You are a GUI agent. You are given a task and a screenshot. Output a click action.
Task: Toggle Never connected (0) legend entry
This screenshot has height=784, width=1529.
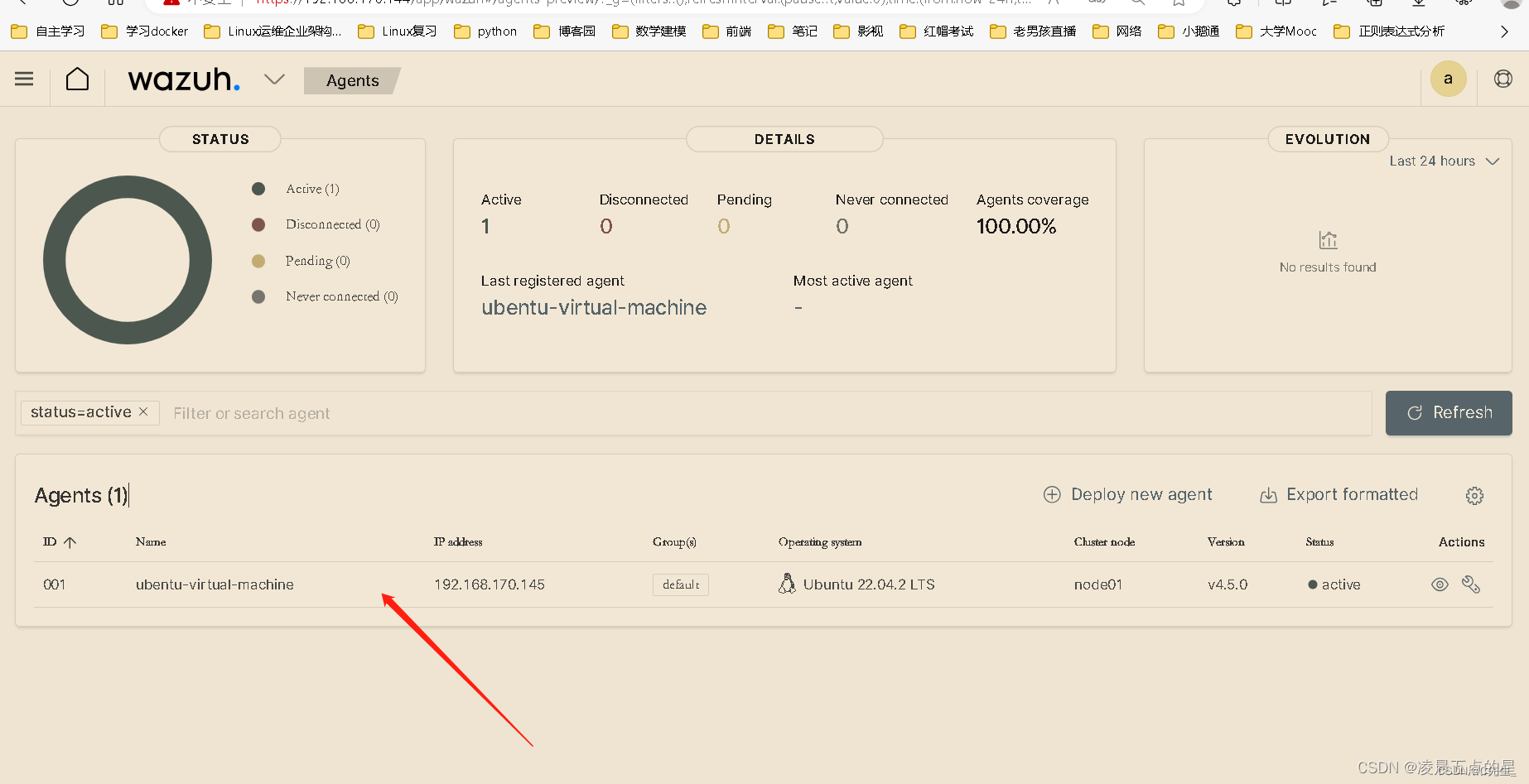coord(341,296)
